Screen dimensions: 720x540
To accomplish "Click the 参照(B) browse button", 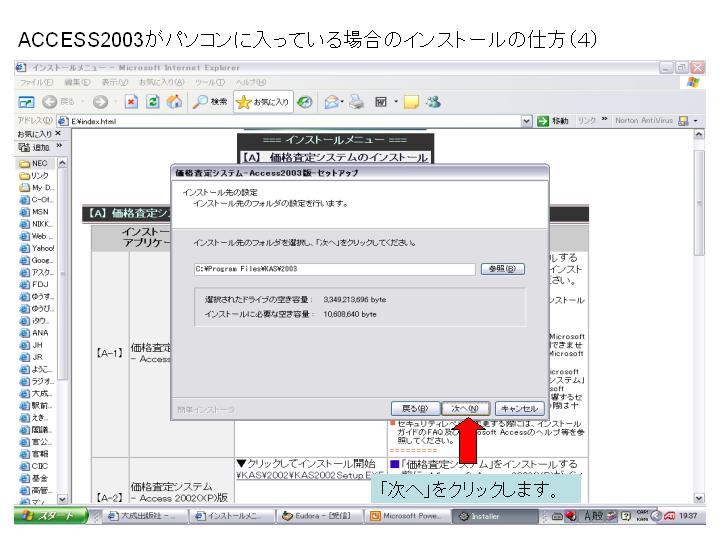I will tap(502, 269).
